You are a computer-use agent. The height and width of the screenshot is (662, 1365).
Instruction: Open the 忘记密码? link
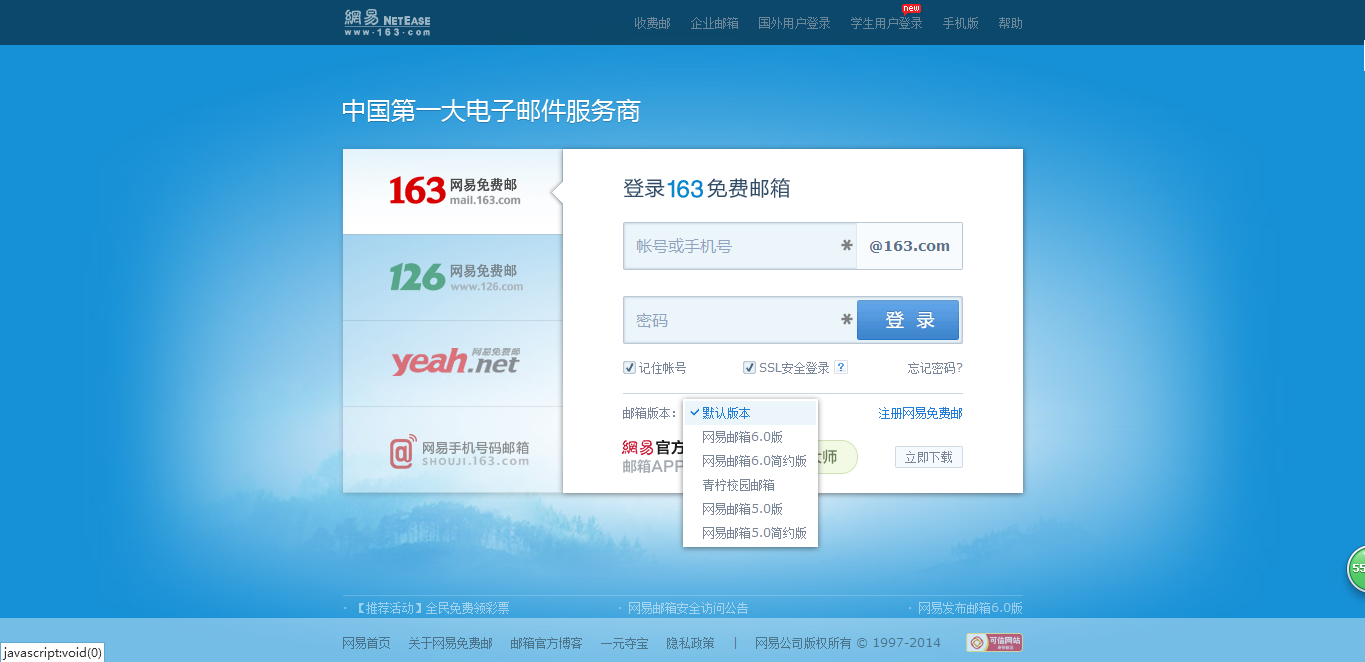tap(935, 368)
